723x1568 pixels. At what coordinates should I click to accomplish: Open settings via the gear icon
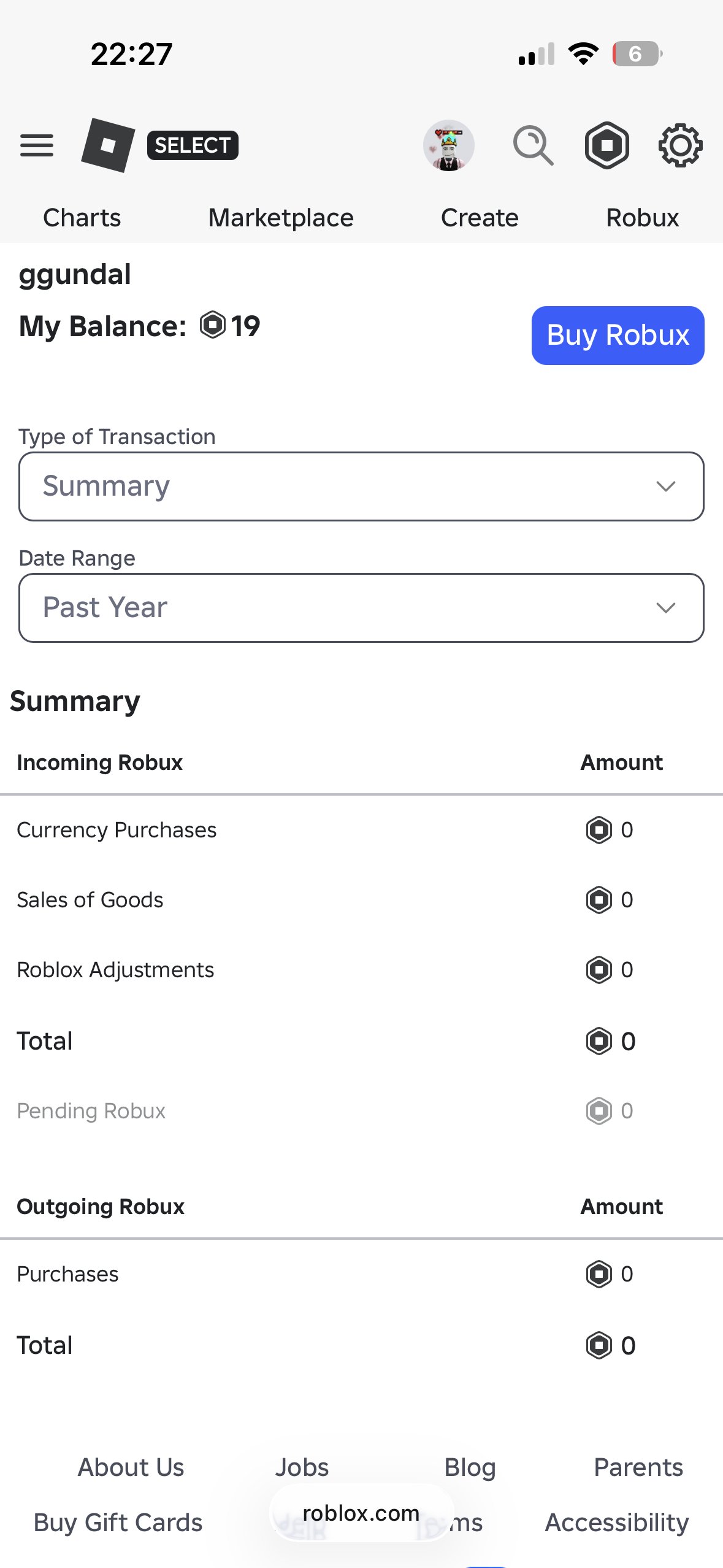680,145
